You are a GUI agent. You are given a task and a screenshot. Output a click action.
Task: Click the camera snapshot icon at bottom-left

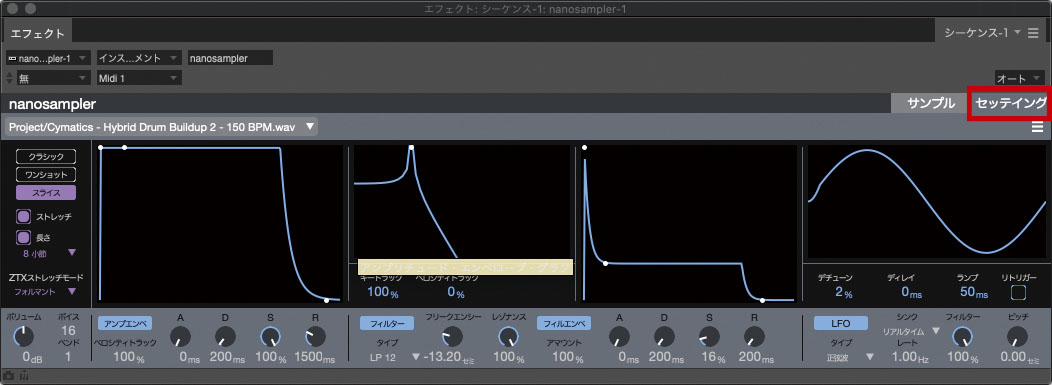pyautogui.click(x=8, y=377)
